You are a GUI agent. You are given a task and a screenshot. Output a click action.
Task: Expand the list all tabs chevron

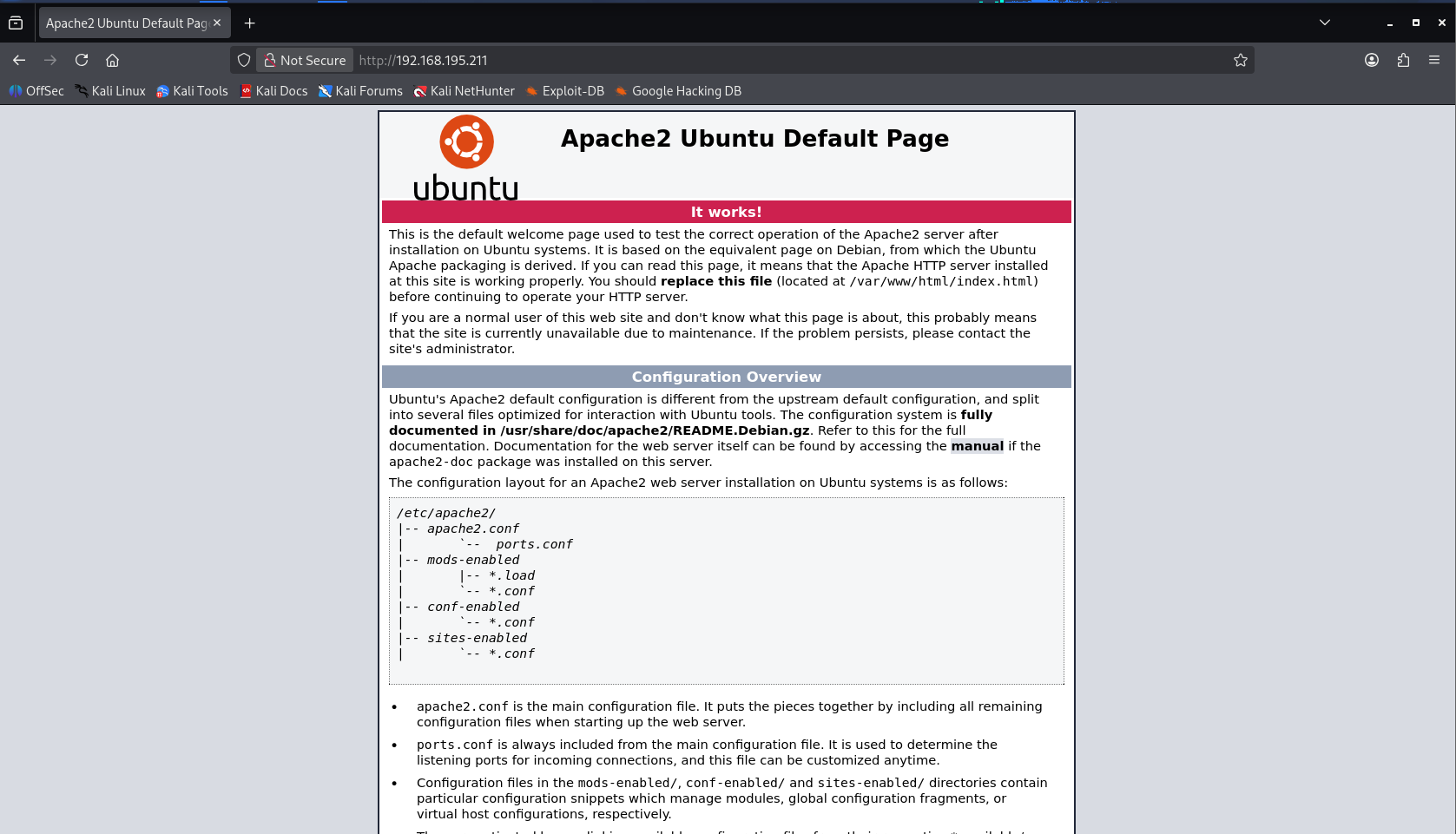point(1325,23)
